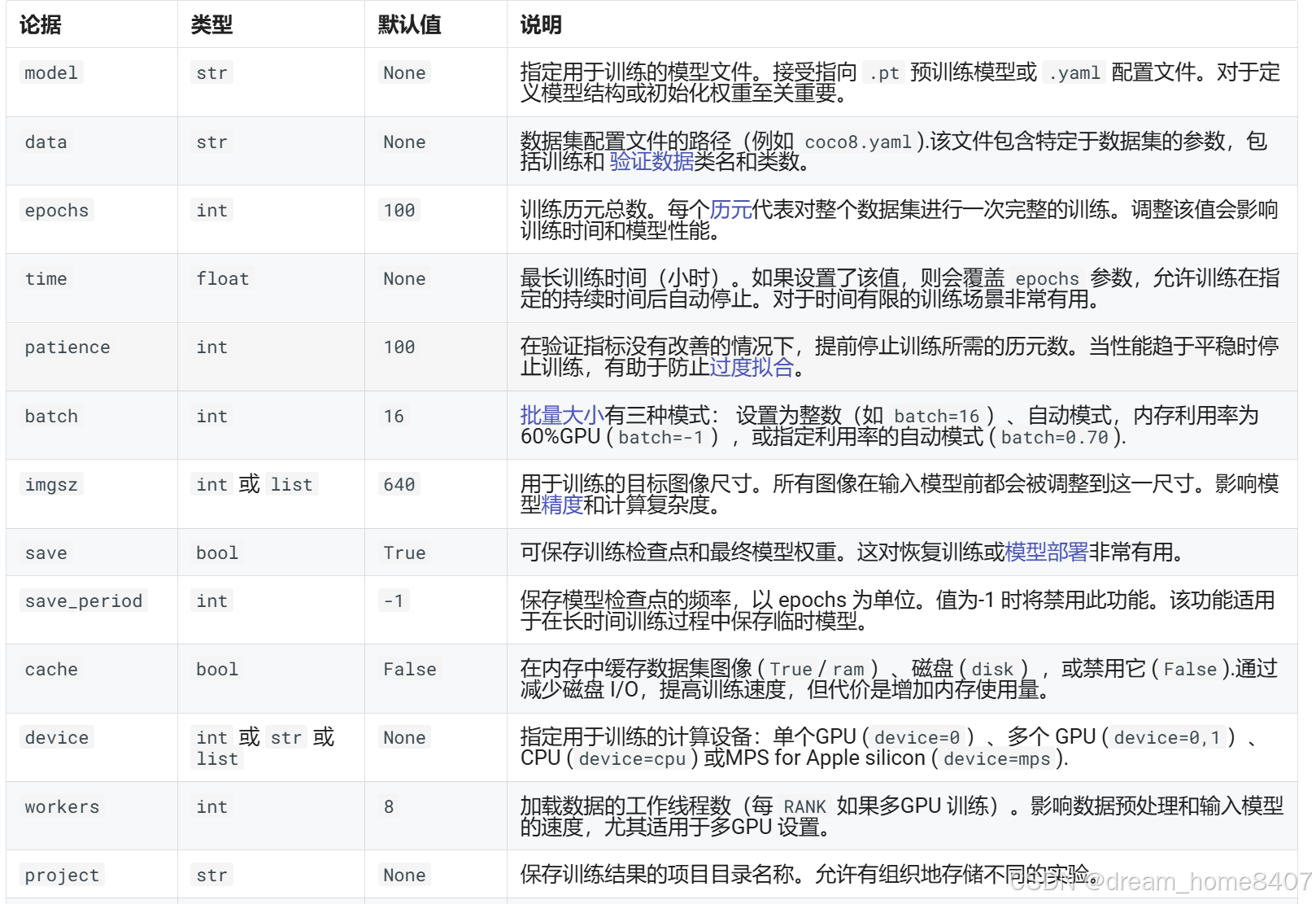Screen dimensions: 1316x904
Task: Click the list type in imgsz row
Action: (292, 485)
